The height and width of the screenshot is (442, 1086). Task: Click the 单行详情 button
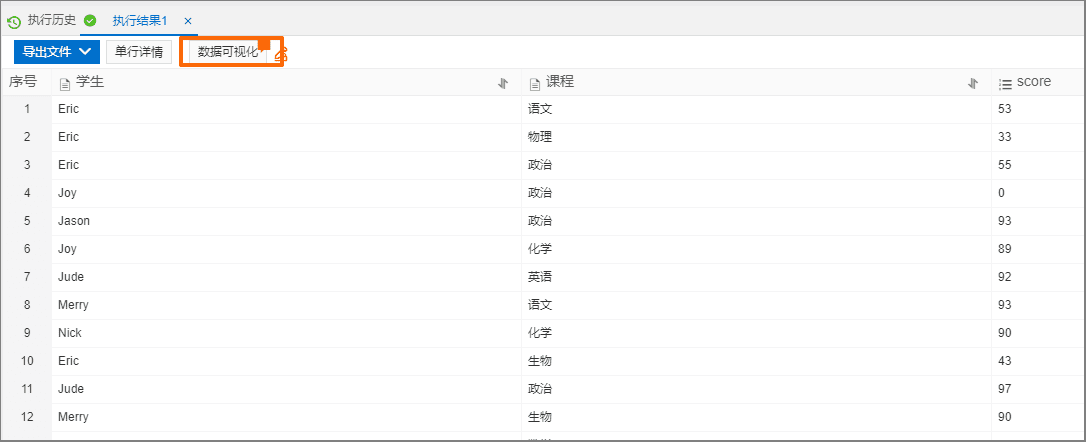tap(139, 51)
